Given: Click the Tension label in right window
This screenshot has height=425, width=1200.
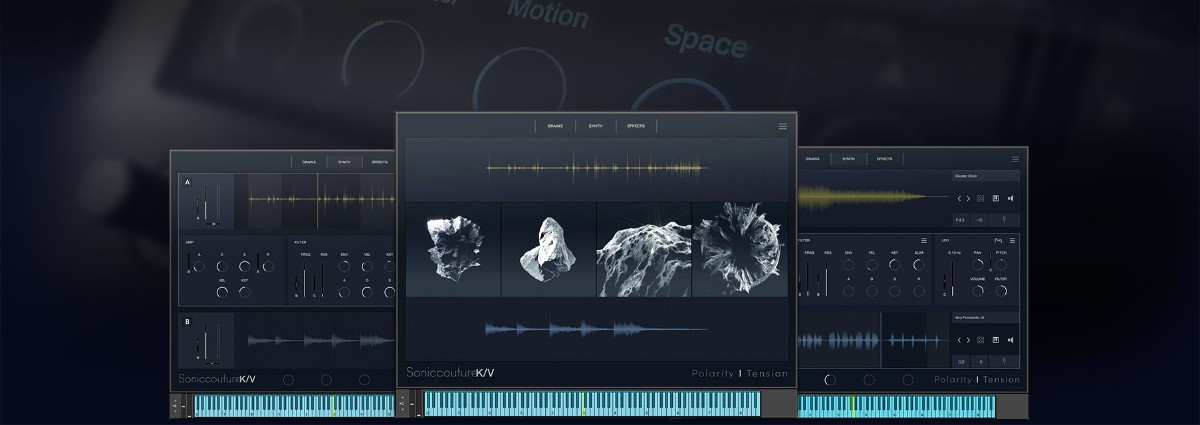Looking at the screenshot, I should click(x=1002, y=379).
